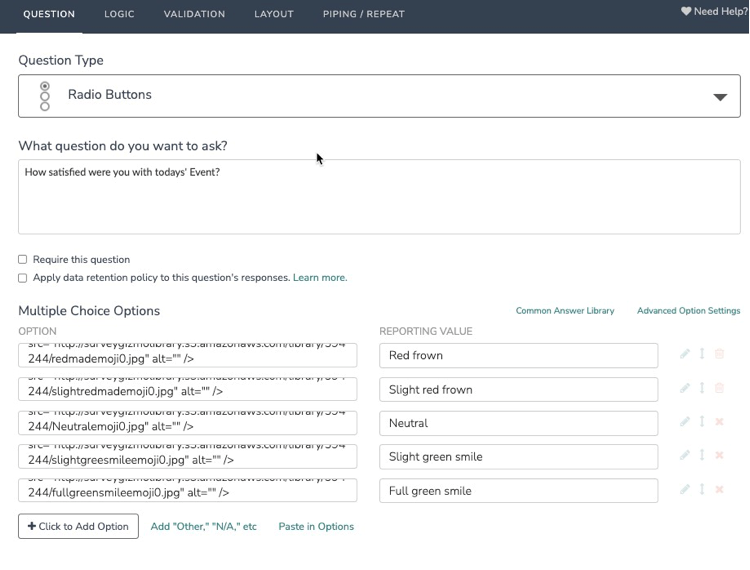Open the Advanced Option Settings link
Screen dimensions: 750x570
(x=688, y=311)
